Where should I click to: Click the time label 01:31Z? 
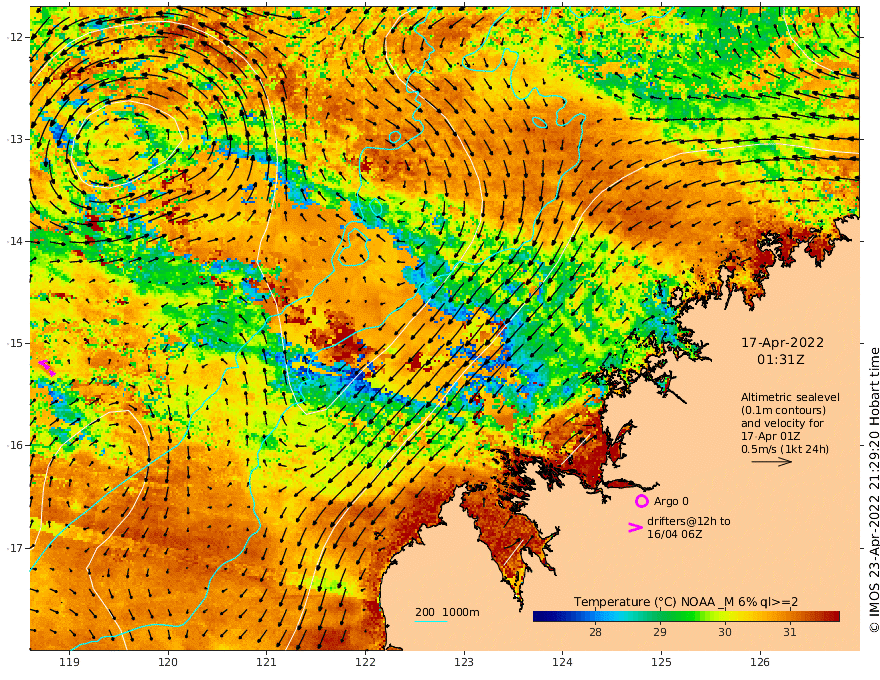tap(781, 359)
